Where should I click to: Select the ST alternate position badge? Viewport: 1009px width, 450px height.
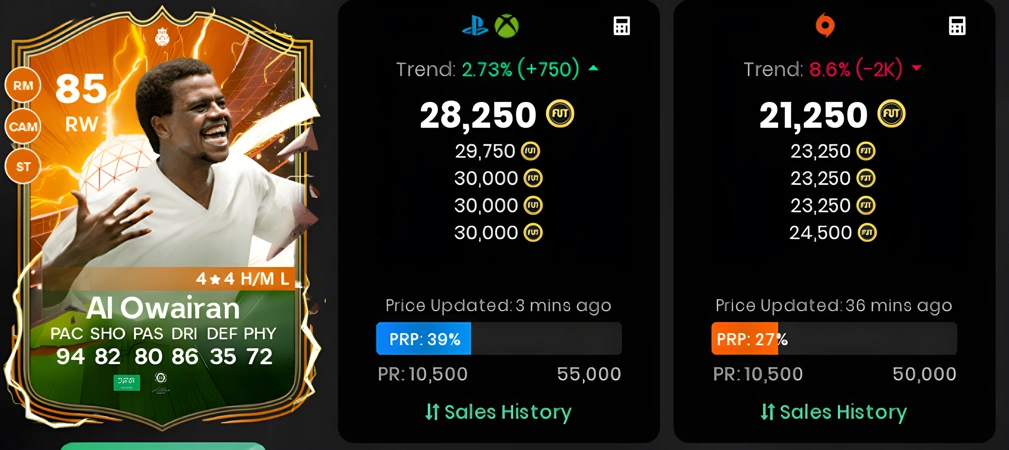point(23,167)
